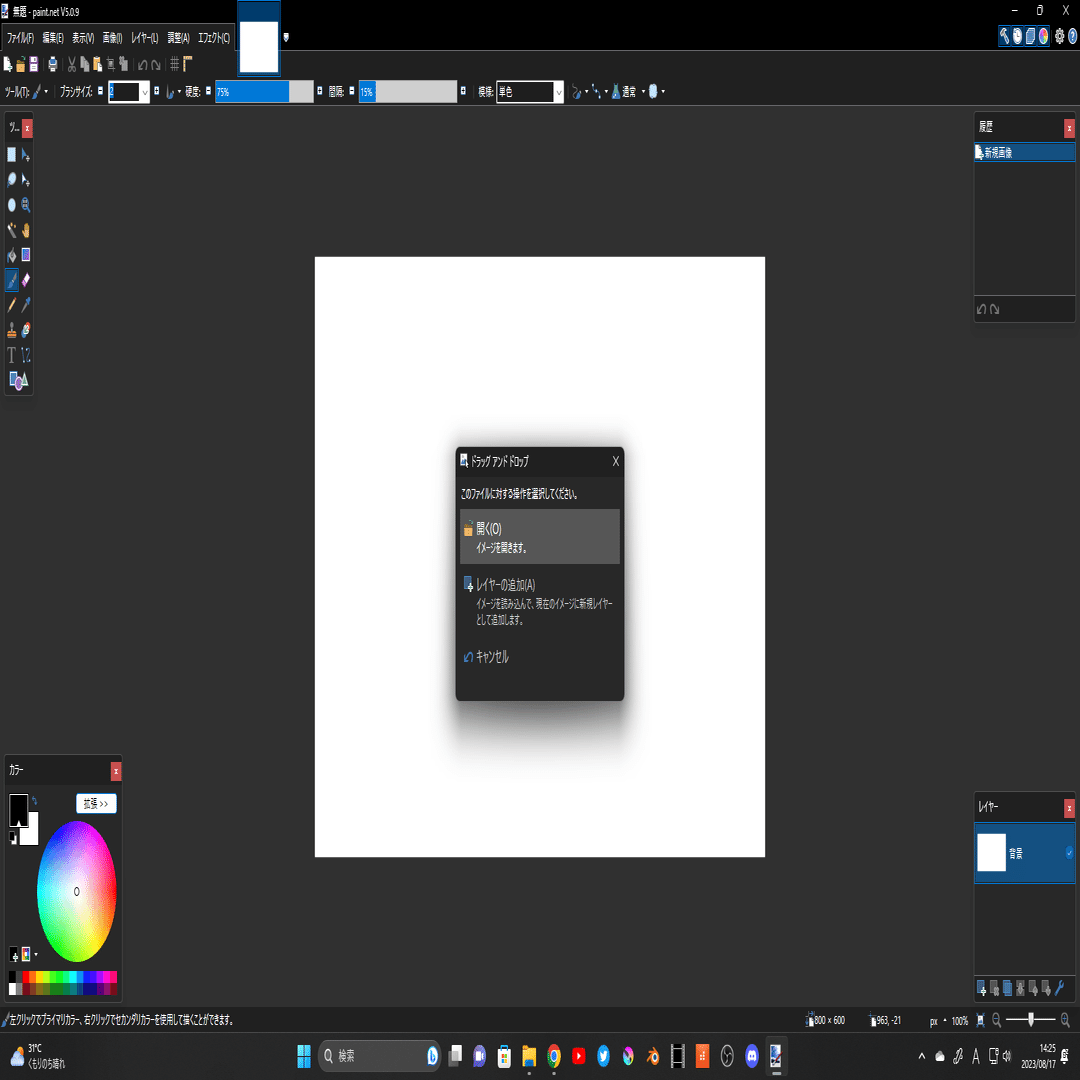Select the Move Selection tool
Screen dimensions: 1080x1080
[x=25, y=180]
